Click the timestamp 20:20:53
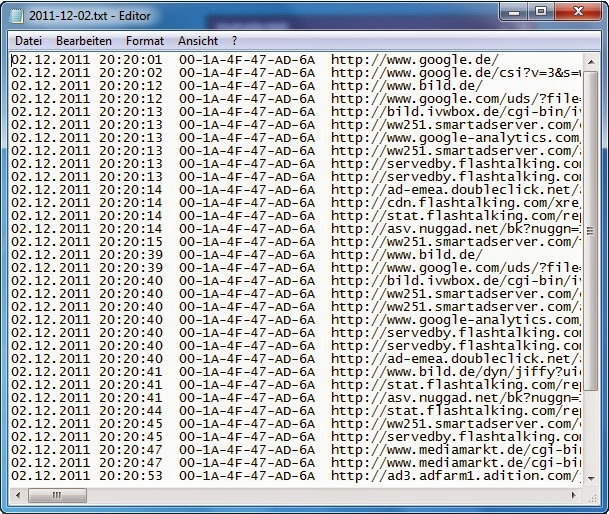 click(x=130, y=477)
